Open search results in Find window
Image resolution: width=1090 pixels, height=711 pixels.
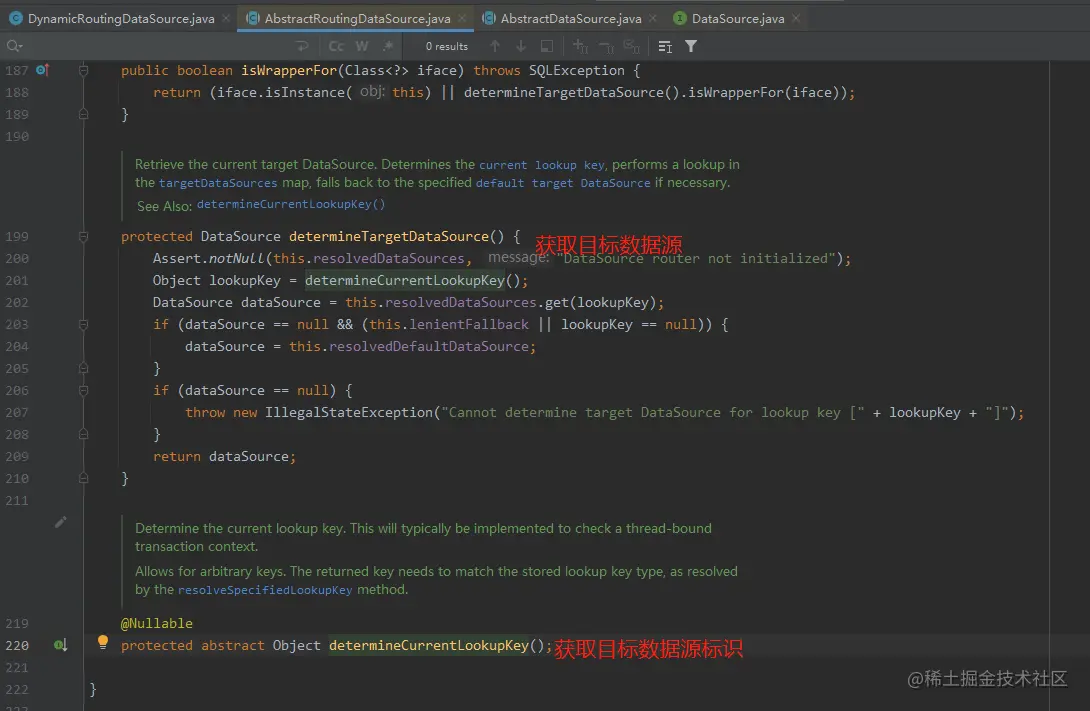546,46
